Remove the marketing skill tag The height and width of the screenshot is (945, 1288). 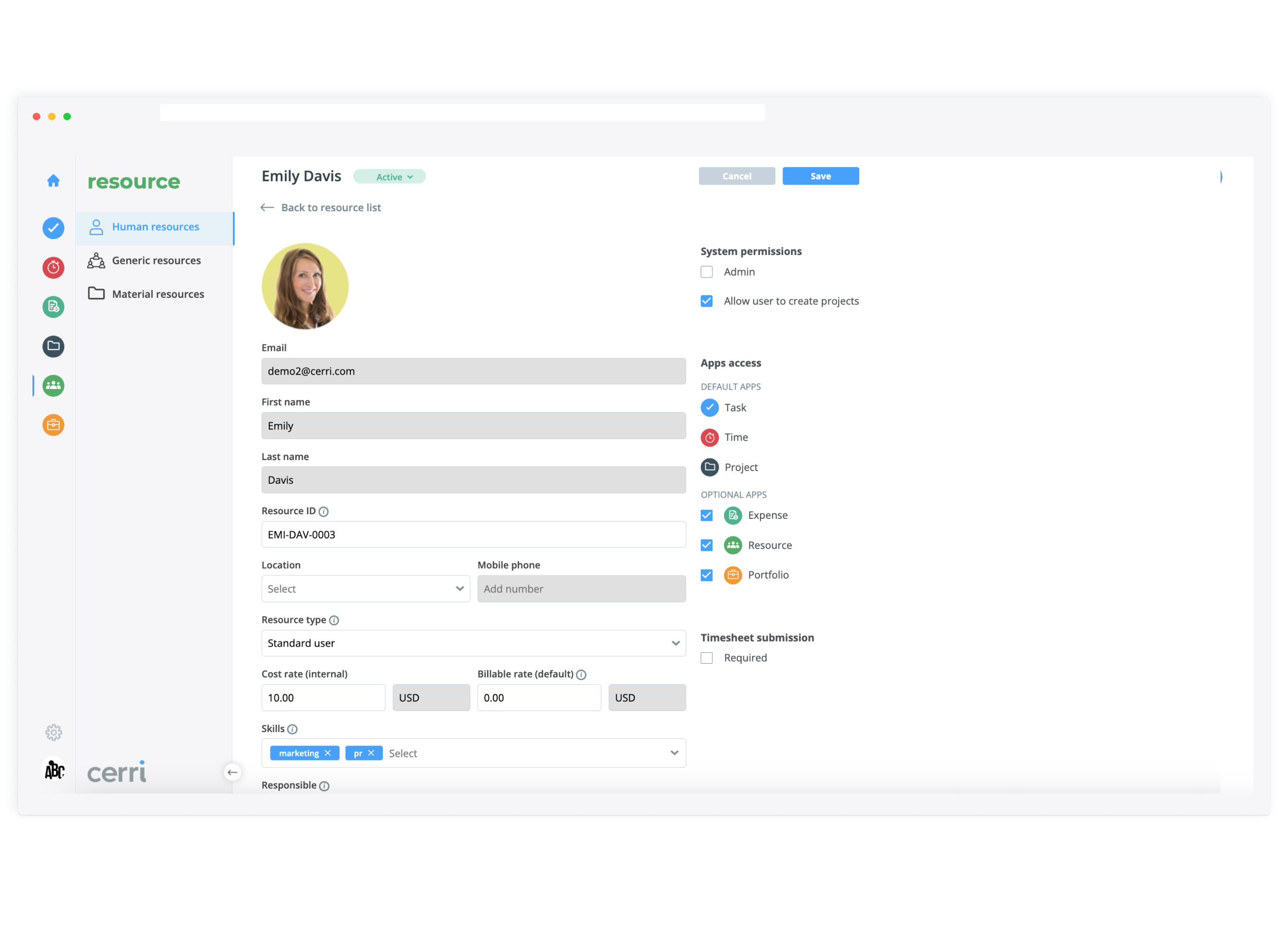328,753
